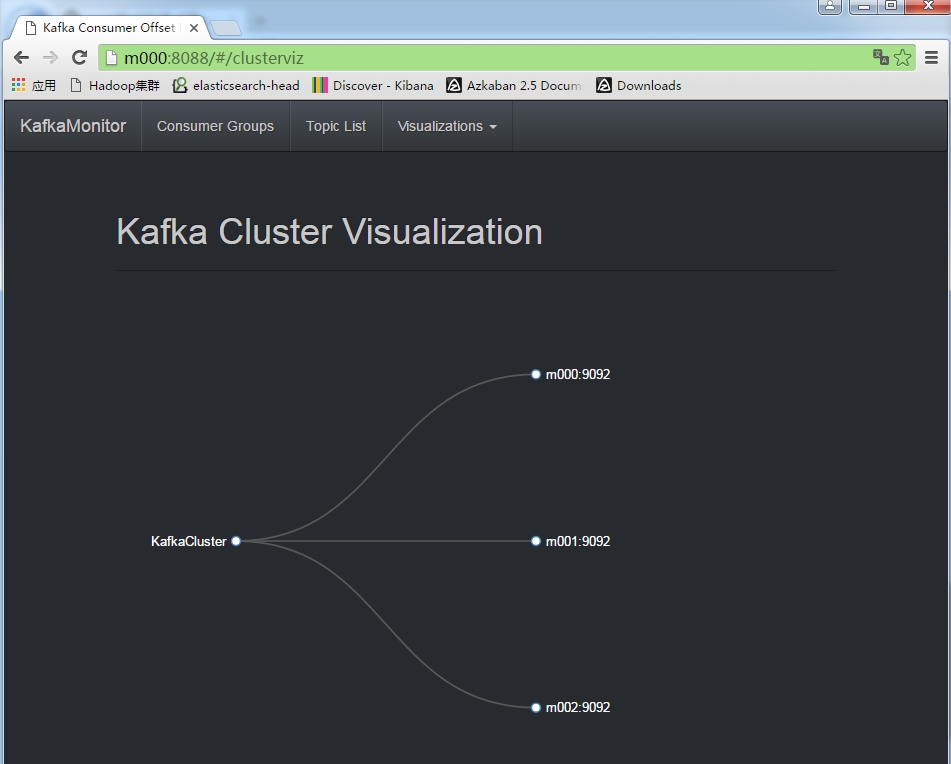Click the m000:9092 broker node circle
The image size is (951, 764).
click(x=536, y=374)
